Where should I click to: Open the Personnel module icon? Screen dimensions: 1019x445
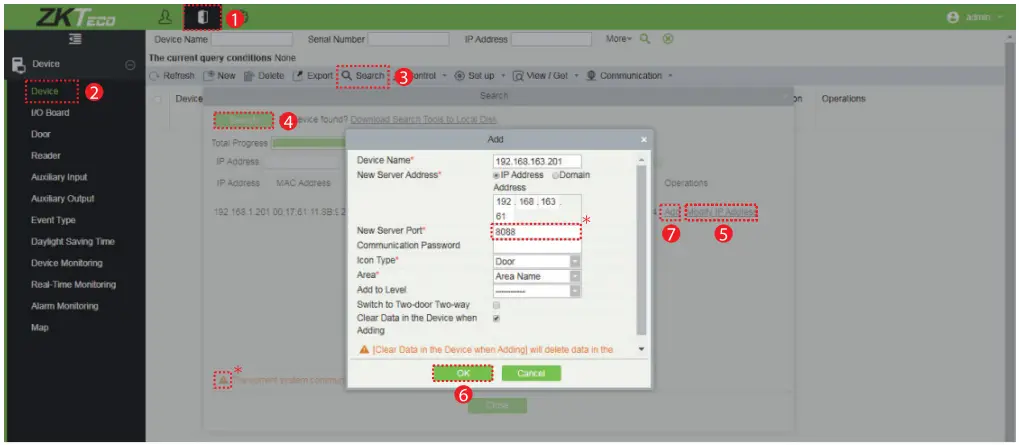[x=165, y=18]
